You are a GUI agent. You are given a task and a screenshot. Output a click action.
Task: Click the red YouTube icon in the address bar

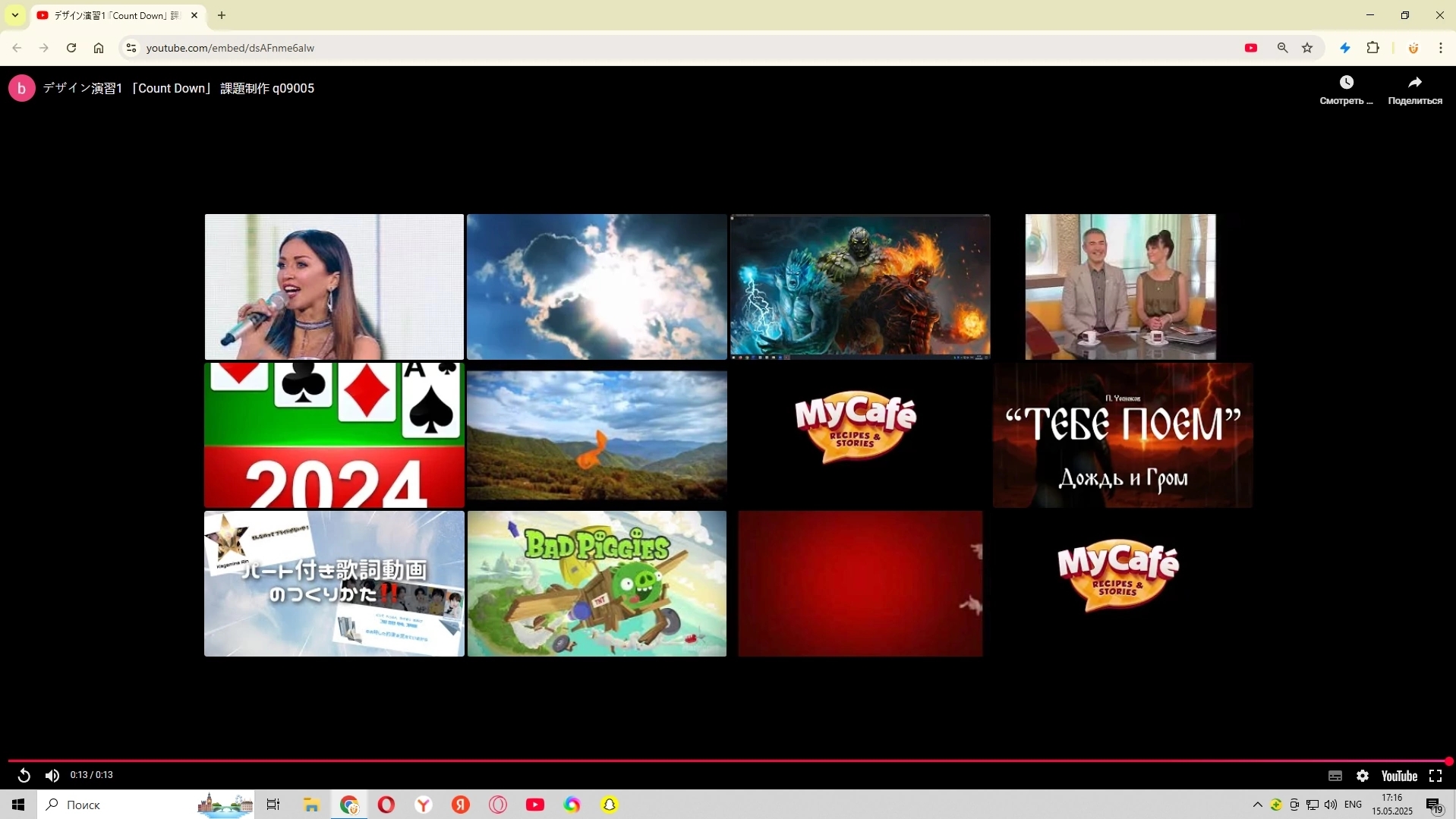pyautogui.click(x=1251, y=48)
